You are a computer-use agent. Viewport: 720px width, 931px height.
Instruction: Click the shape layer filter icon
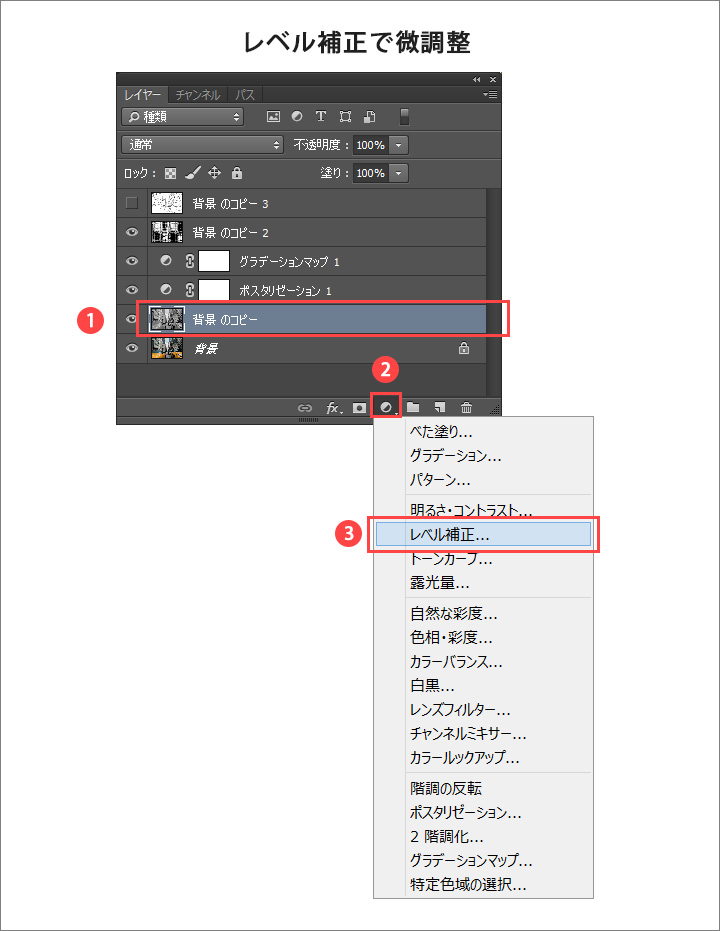(x=345, y=116)
